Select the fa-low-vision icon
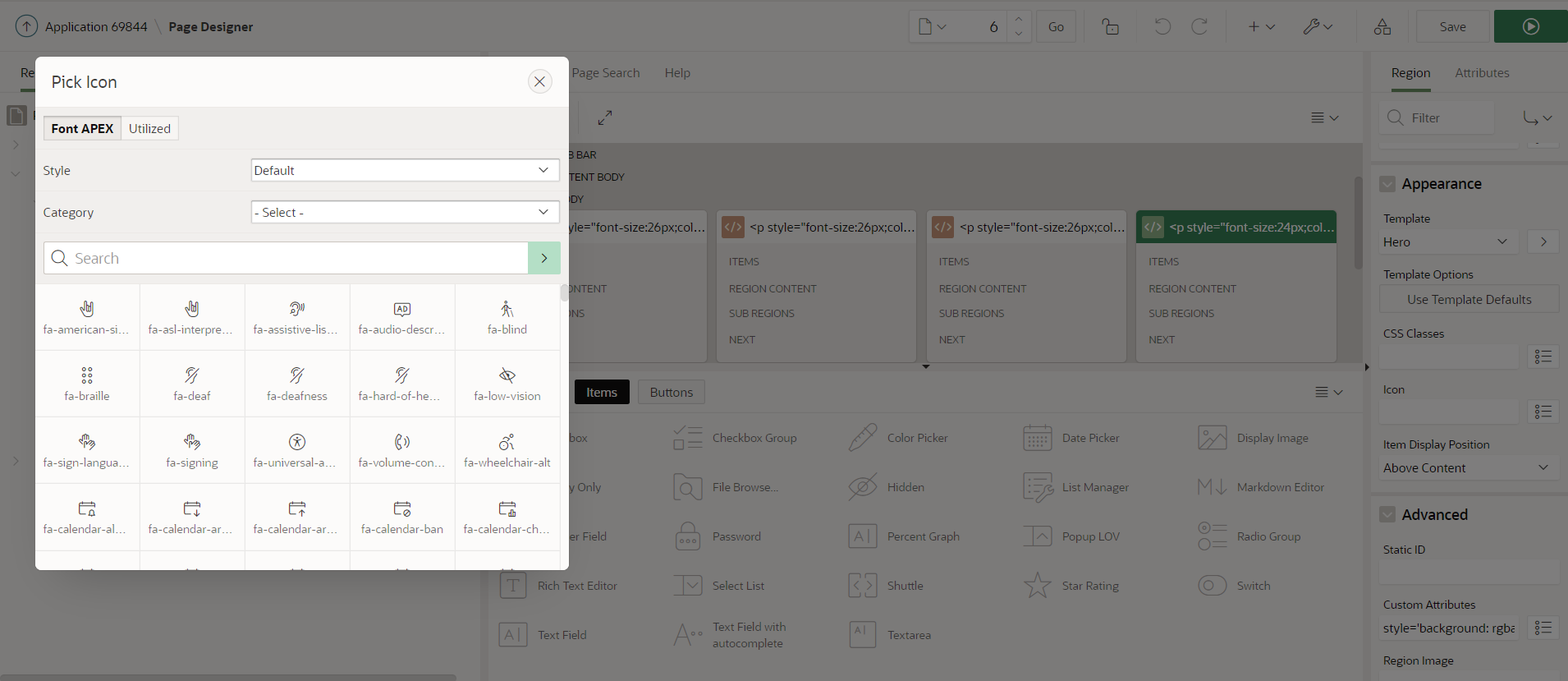 pyautogui.click(x=507, y=384)
